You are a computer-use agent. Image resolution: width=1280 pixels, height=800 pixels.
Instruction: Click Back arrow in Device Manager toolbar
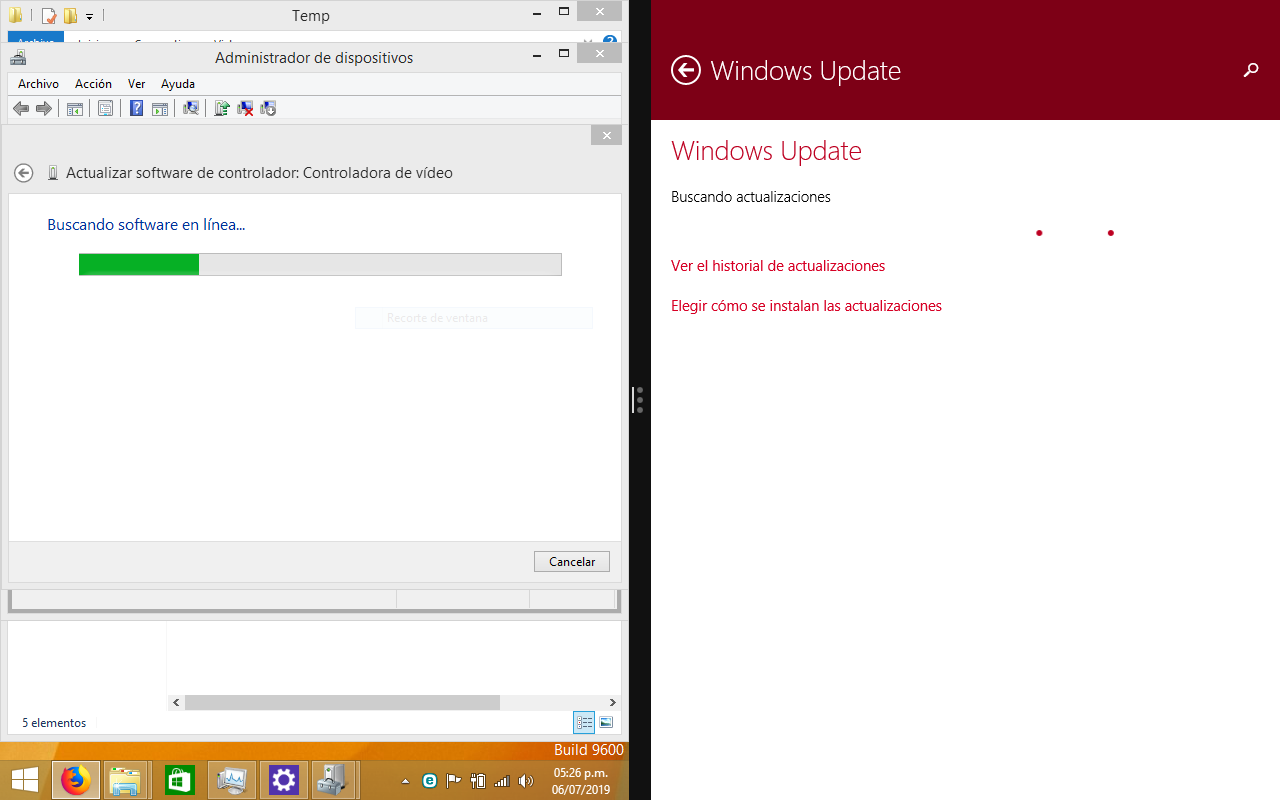pos(21,109)
